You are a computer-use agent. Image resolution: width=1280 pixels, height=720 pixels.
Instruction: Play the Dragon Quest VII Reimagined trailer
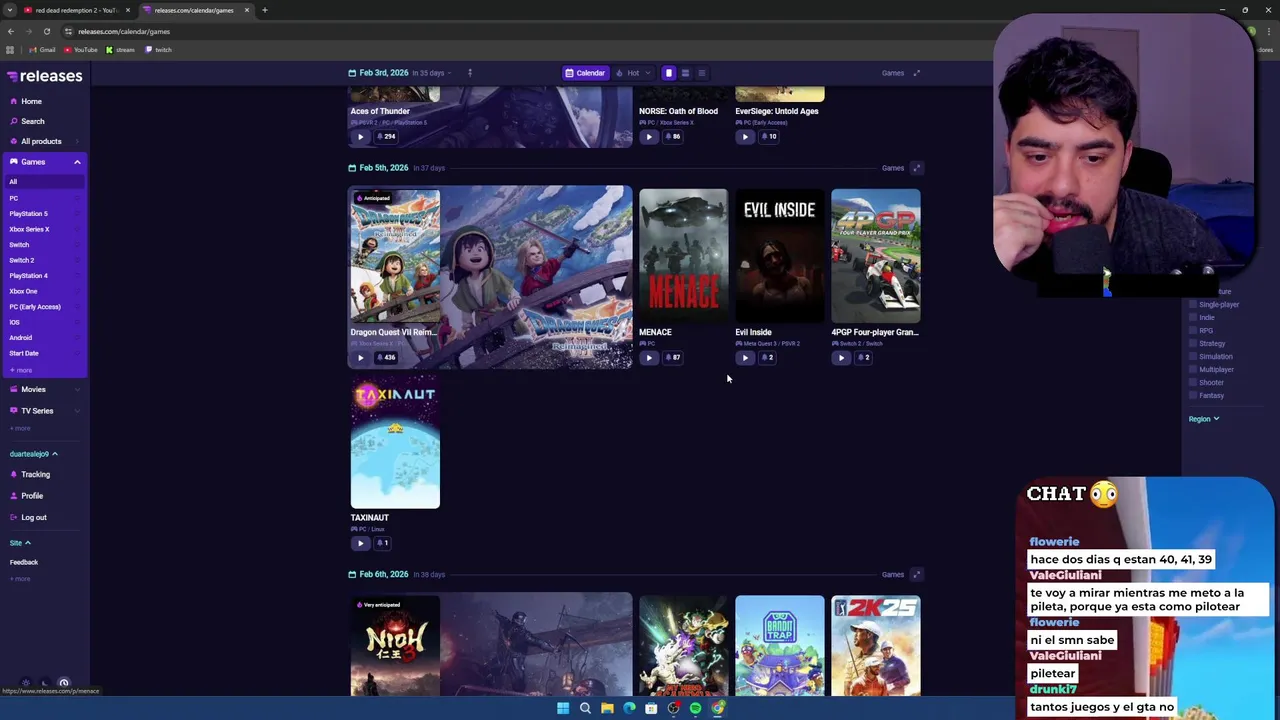click(x=361, y=357)
